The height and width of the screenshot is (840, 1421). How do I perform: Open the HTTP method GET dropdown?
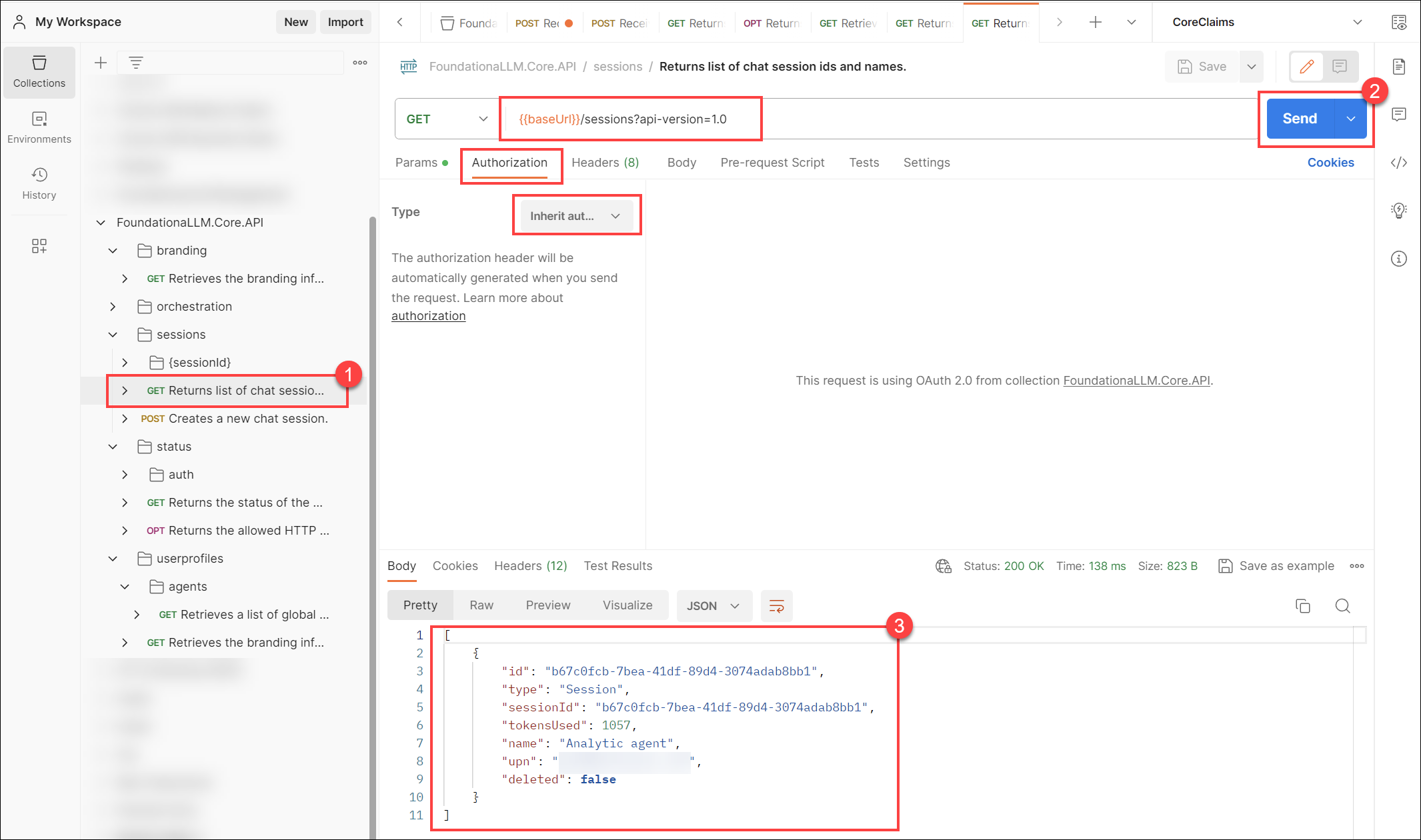tap(447, 119)
